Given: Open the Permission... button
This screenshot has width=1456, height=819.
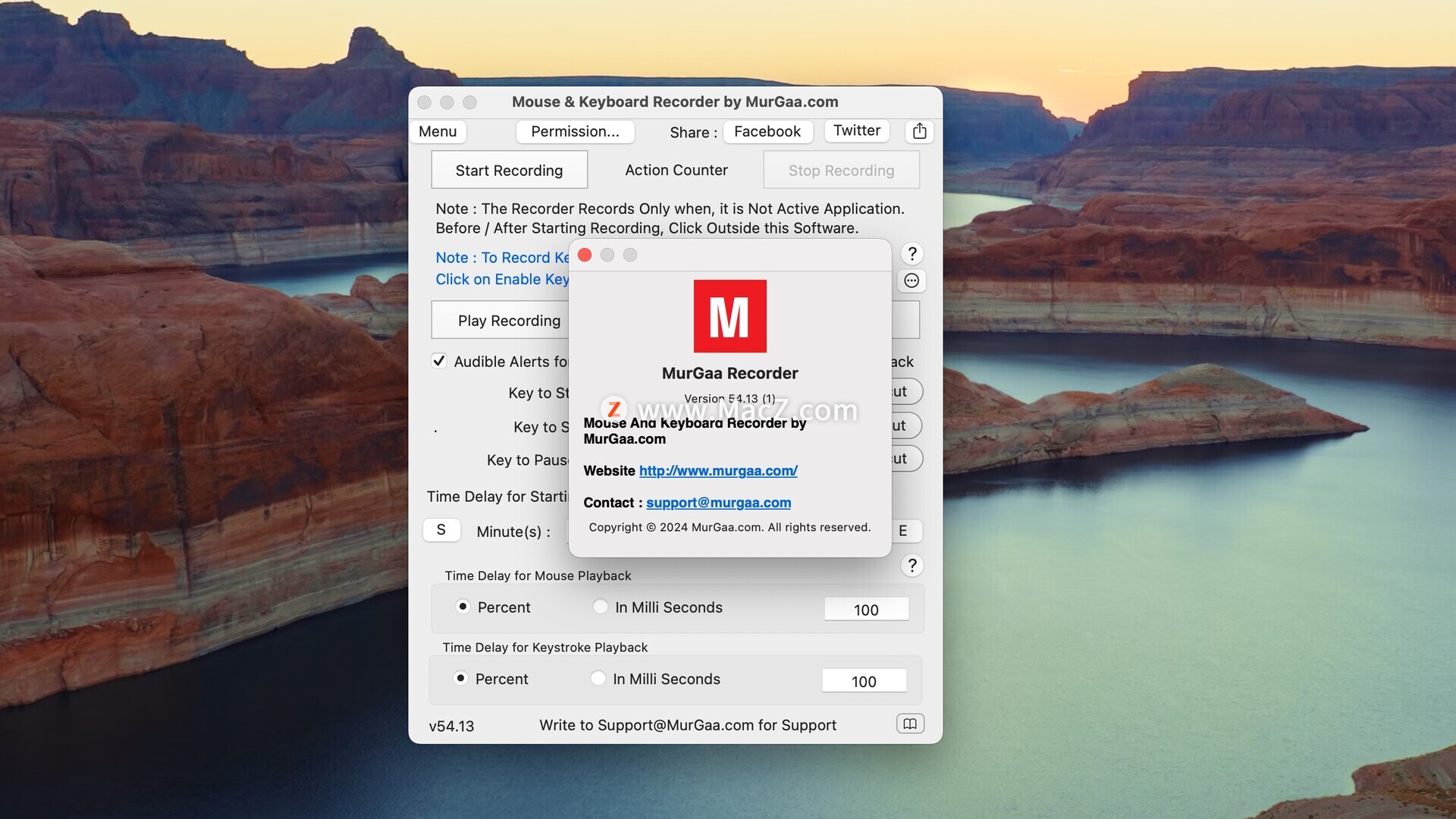Looking at the screenshot, I should coord(575,131).
